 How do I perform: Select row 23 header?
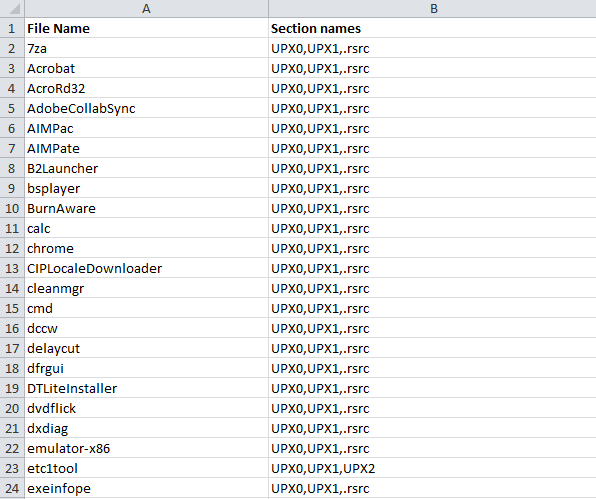pyautogui.click(x=12, y=468)
